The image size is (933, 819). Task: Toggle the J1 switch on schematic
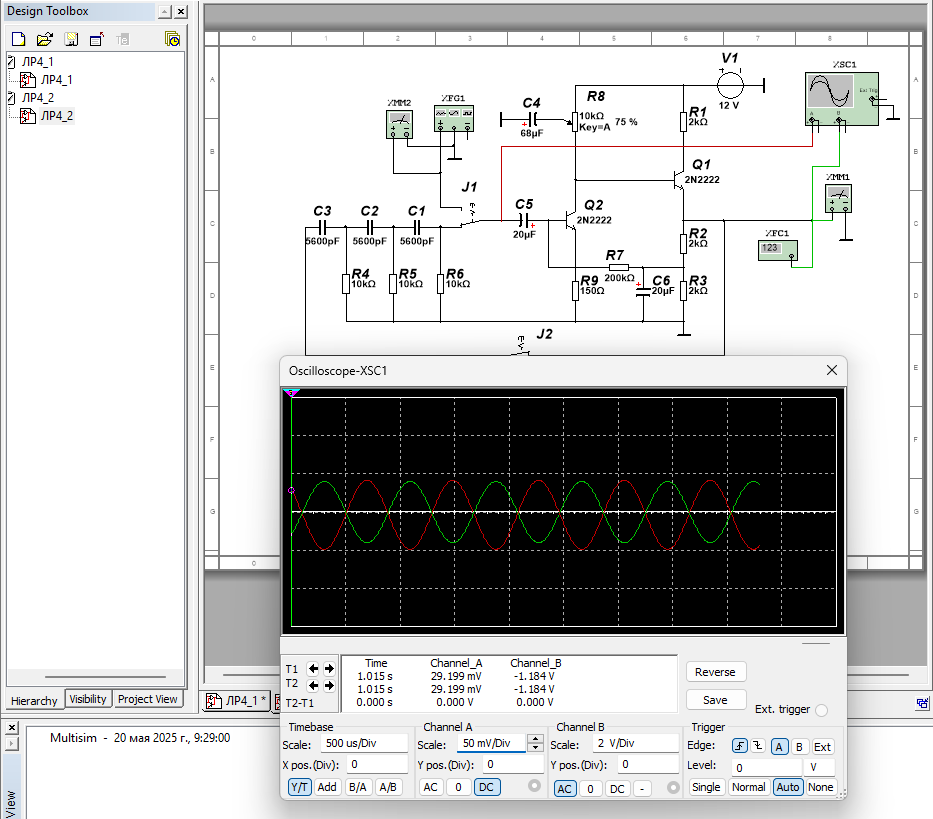(470, 217)
